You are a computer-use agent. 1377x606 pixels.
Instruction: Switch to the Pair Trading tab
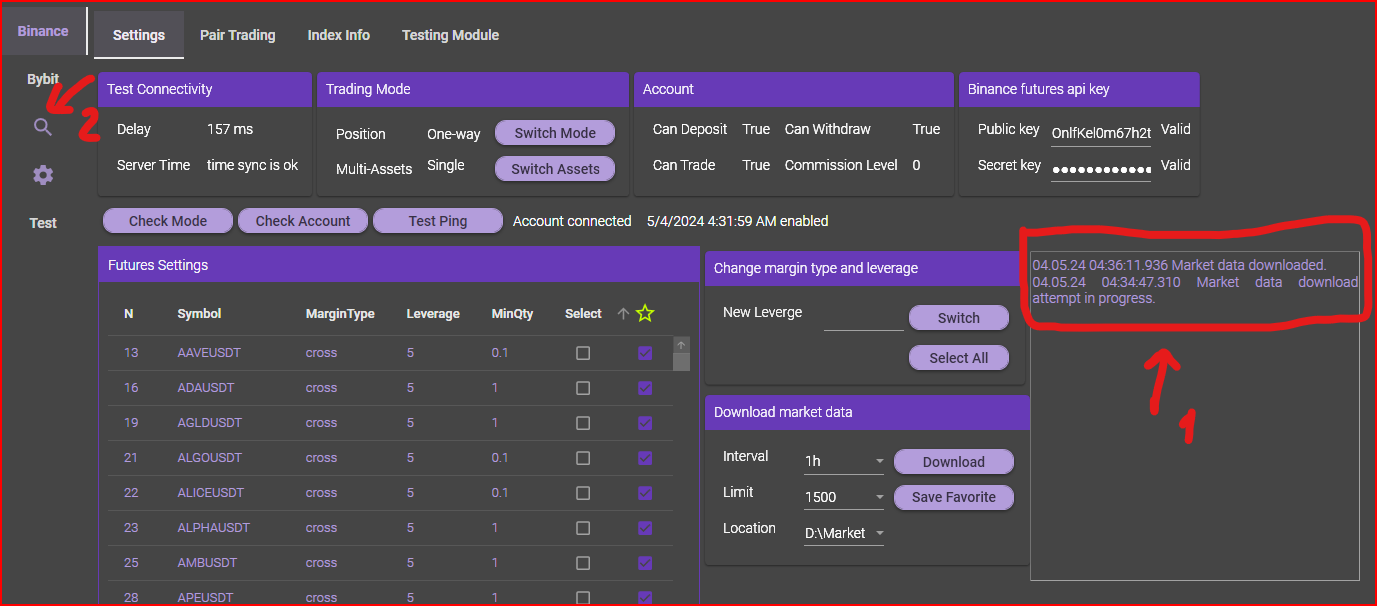237,35
